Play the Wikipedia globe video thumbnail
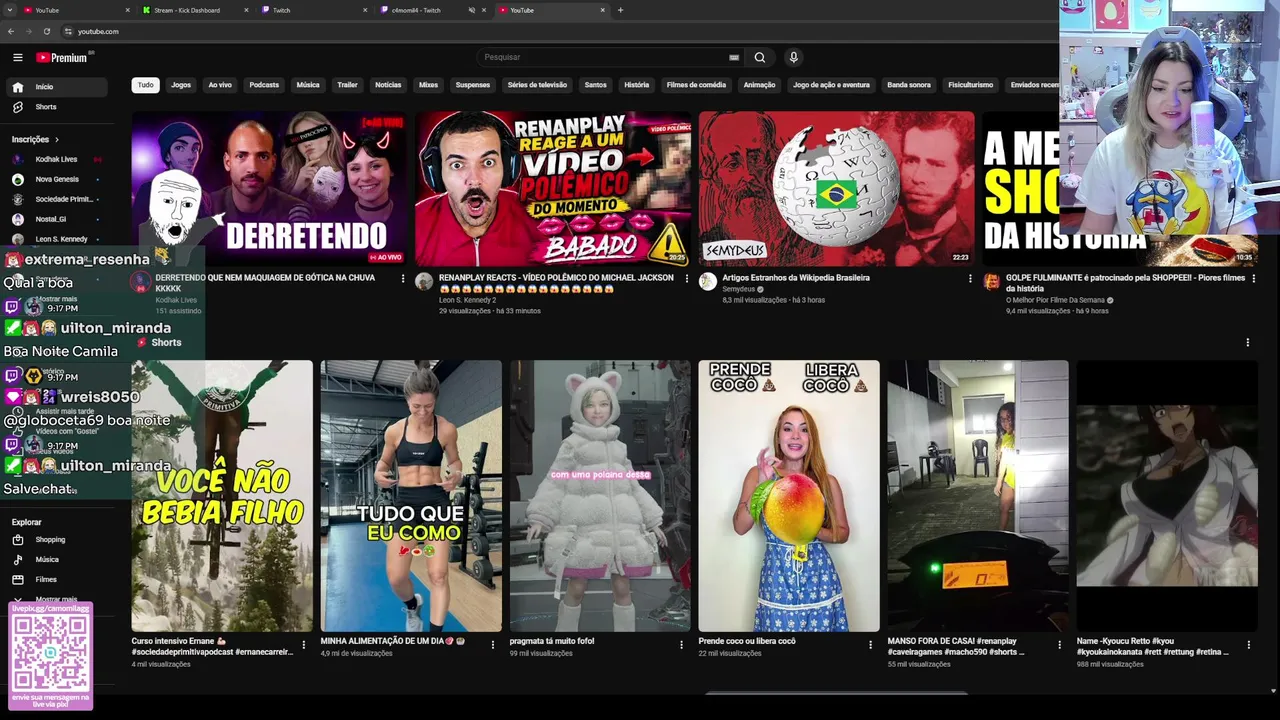The height and width of the screenshot is (720, 1280). coord(836,189)
